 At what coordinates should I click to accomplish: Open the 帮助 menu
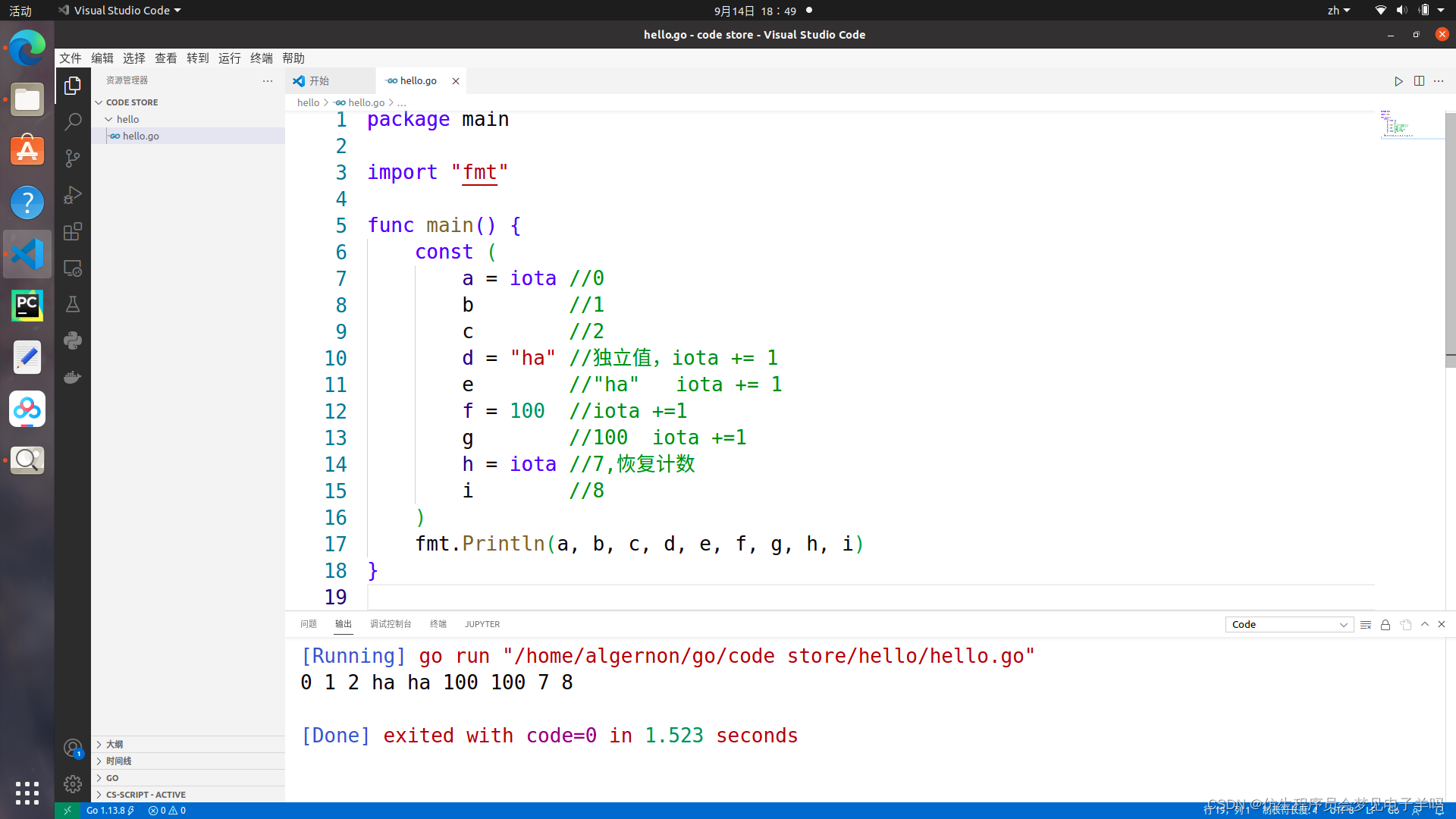293,58
